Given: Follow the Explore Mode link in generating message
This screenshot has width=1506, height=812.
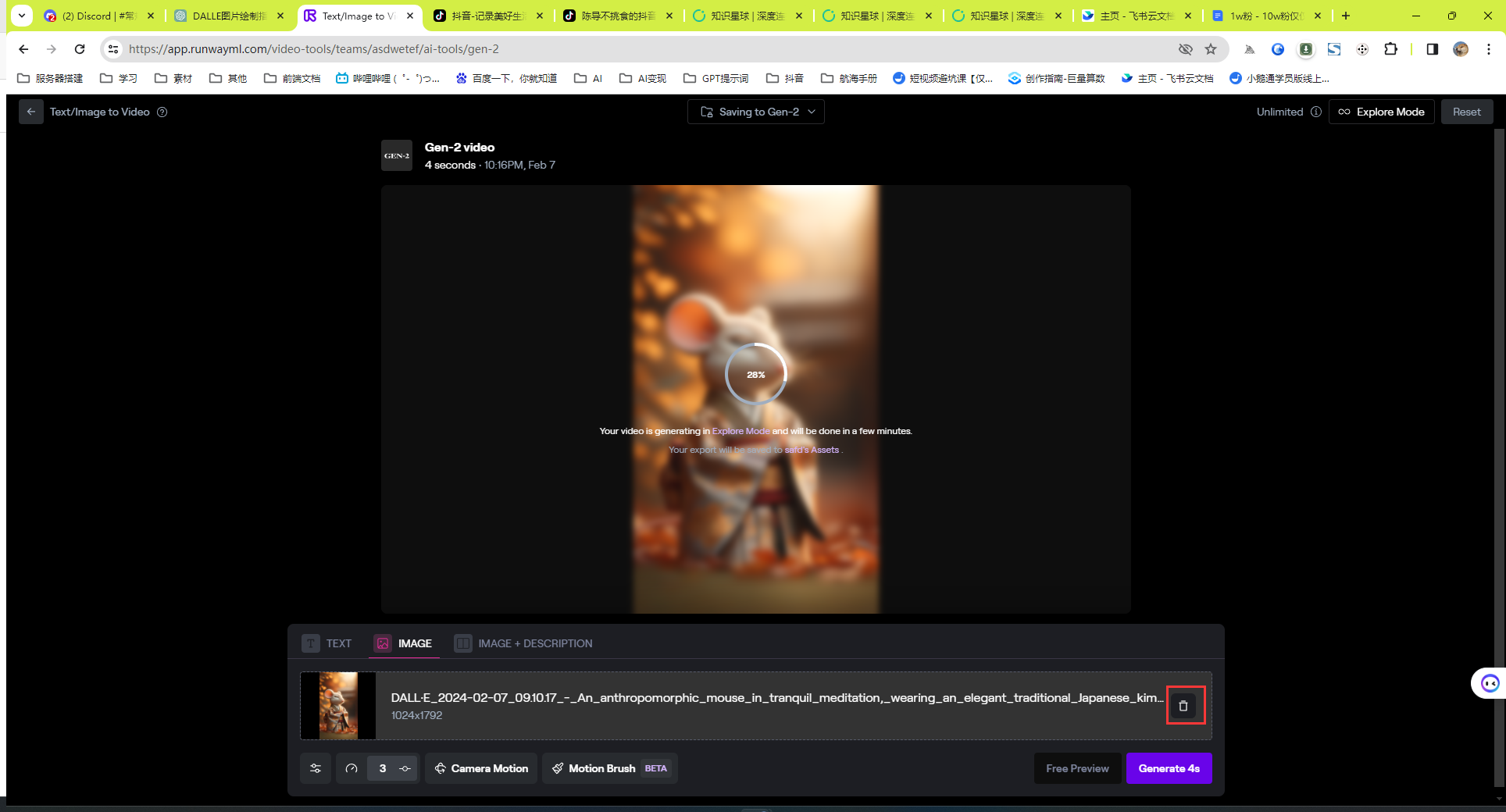Looking at the screenshot, I should coord(741,431).
